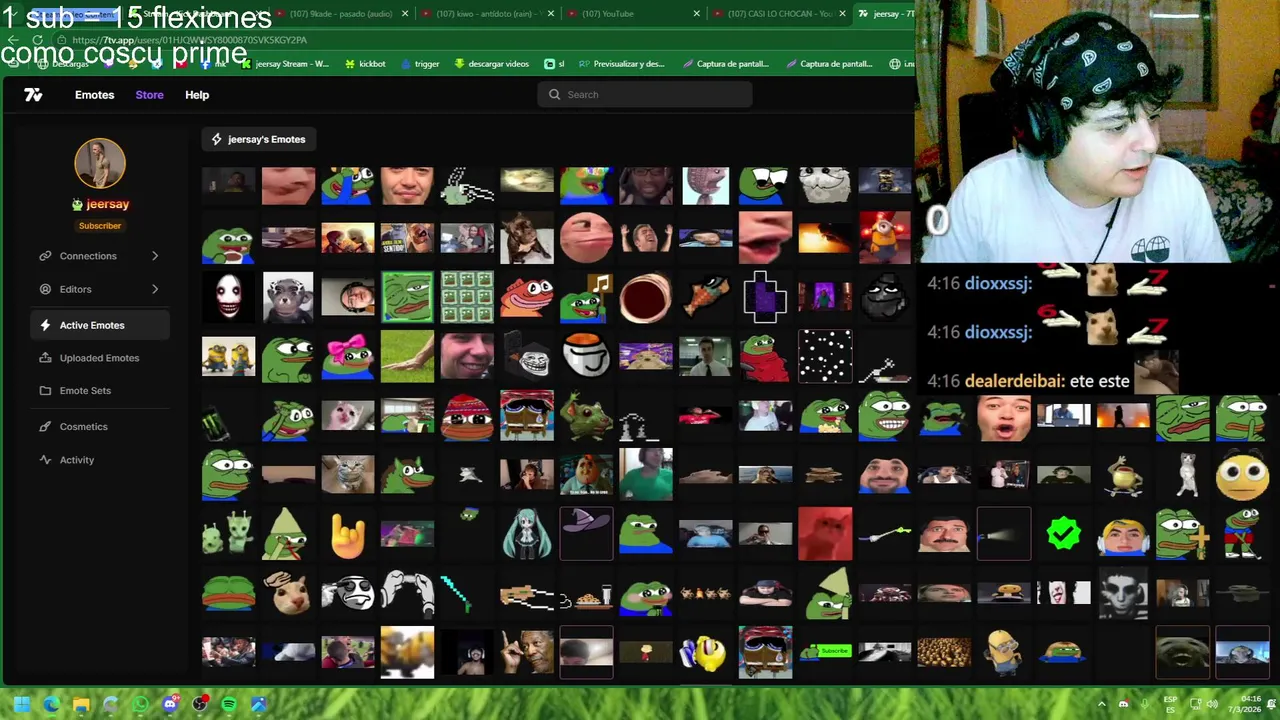1280x720 pixels.
Task: Select the trollface emote
Action: pos(527,356)
